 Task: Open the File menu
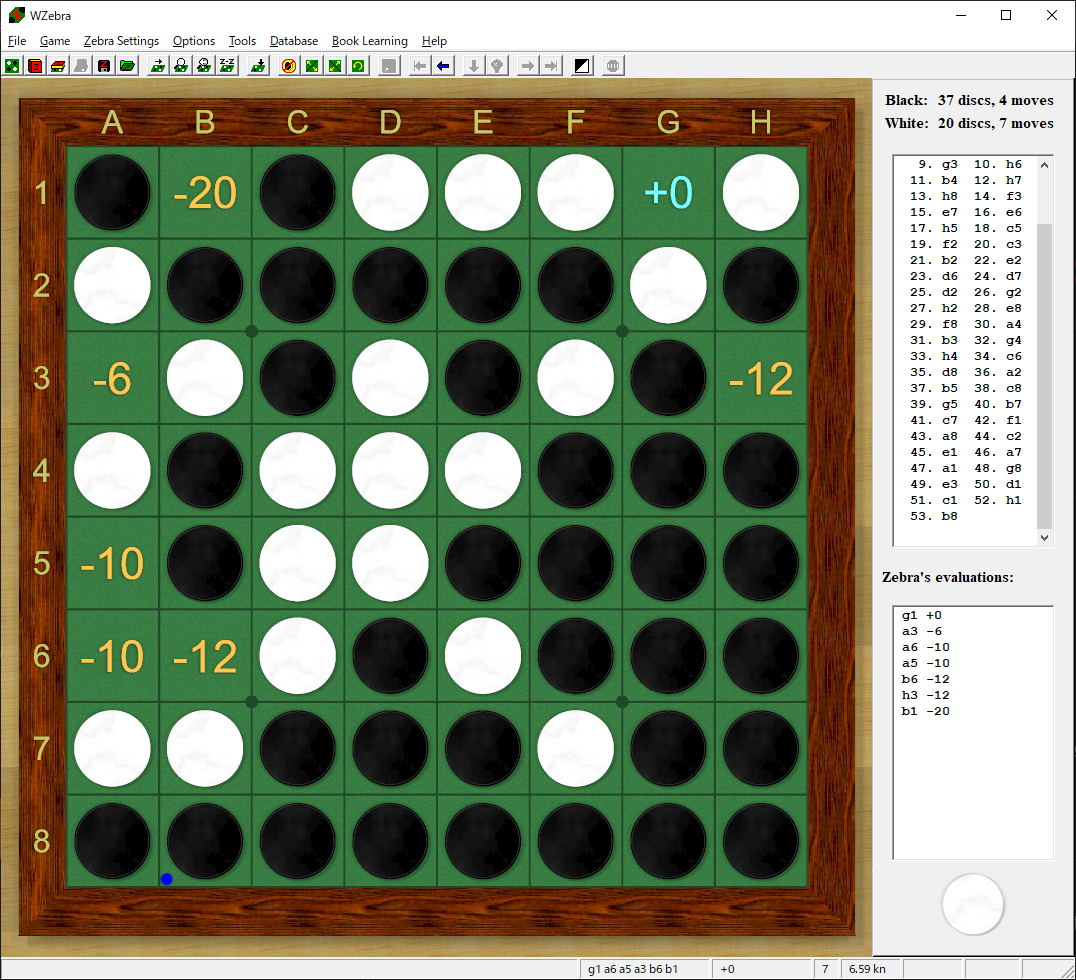click(x=16, y=41)
